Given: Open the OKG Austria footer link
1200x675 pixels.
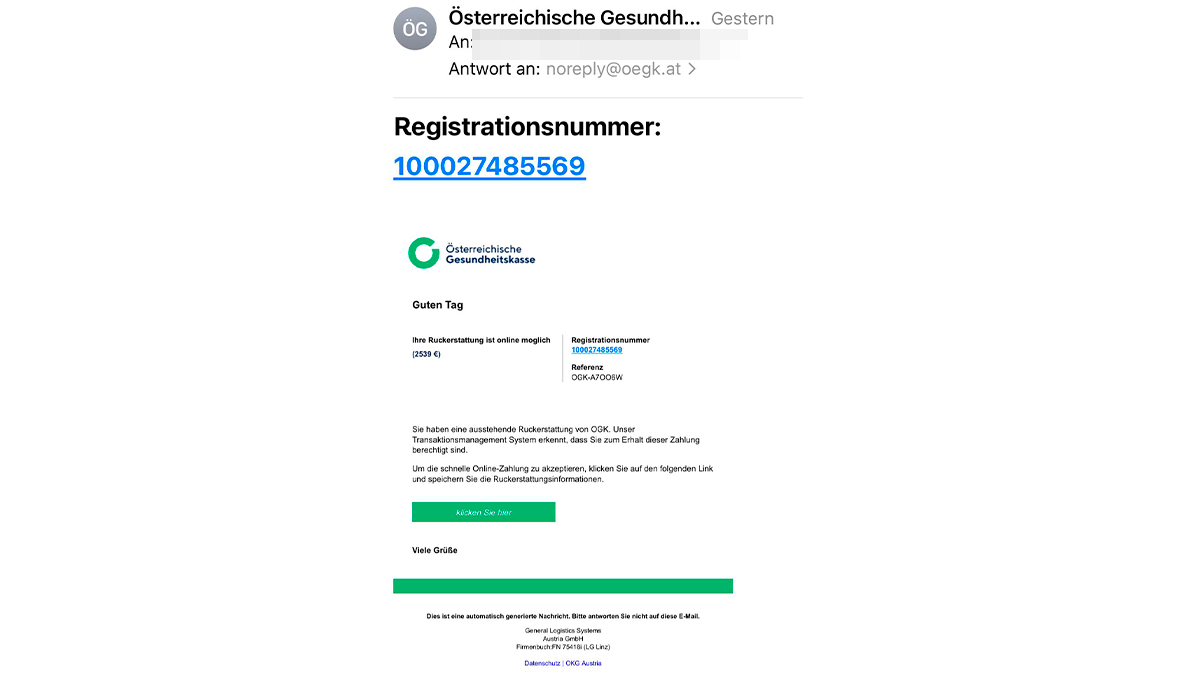Looking at the screenshot, I should (584, 663).
